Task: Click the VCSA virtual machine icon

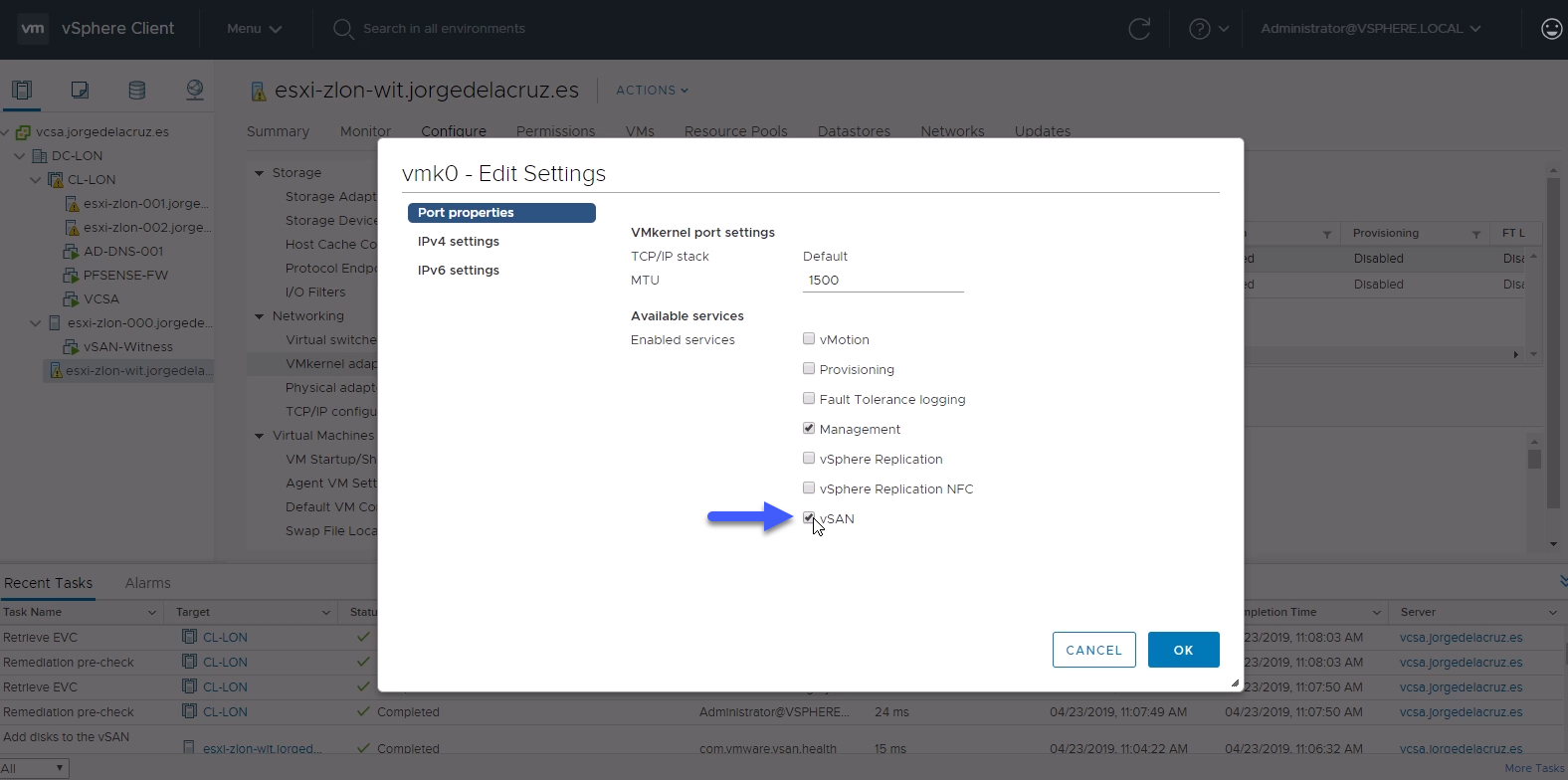Action: click(x=72, y=299)
